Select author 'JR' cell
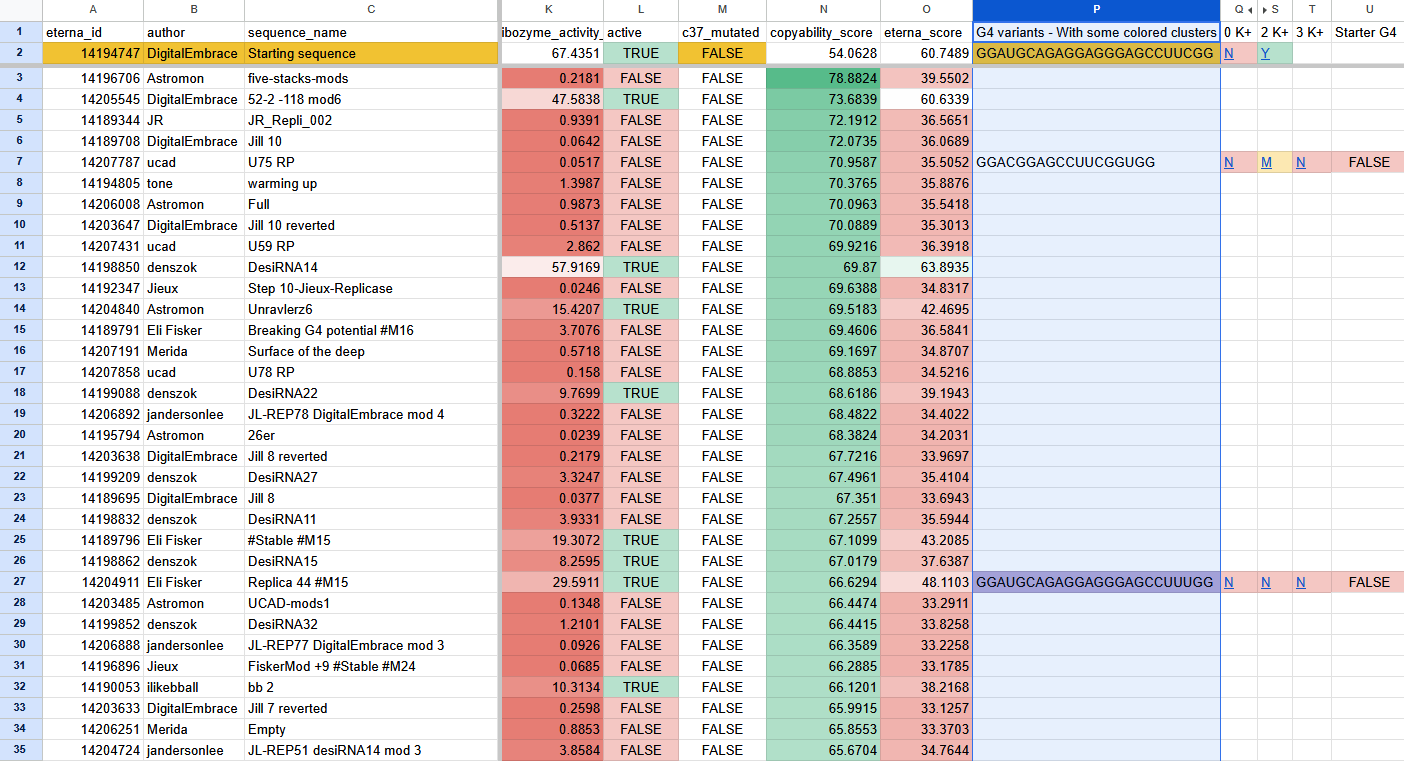 coord(193,120)
